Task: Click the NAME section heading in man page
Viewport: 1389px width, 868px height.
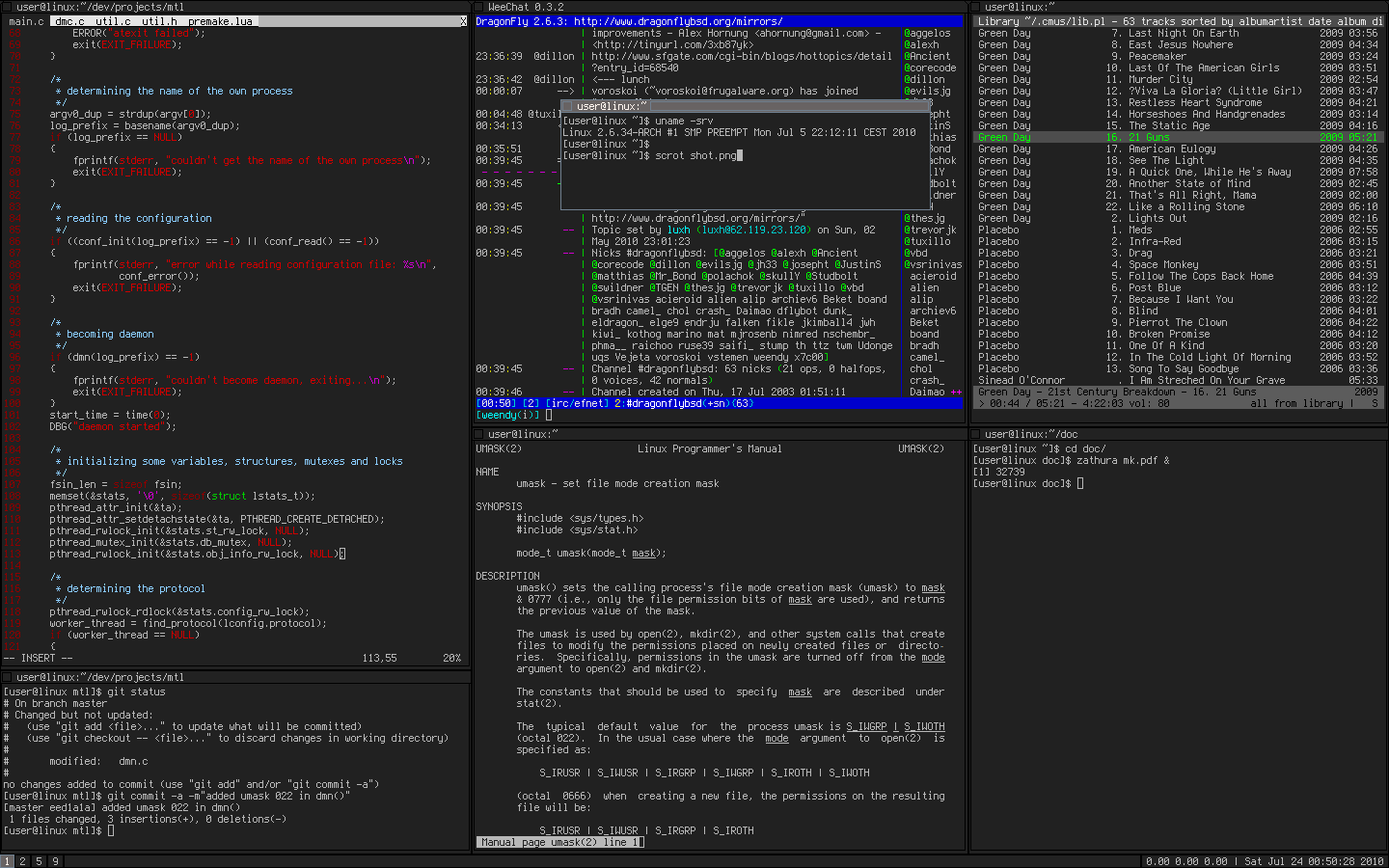Action: (x=487, y=472)
